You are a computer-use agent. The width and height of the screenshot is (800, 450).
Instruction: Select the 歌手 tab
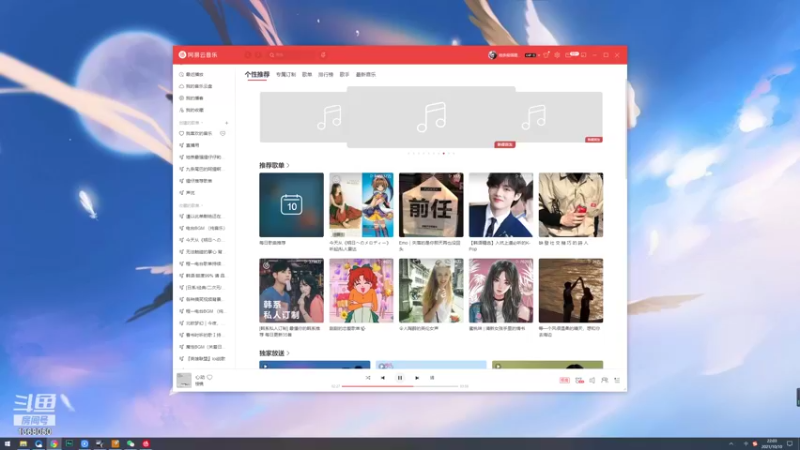(344, 74)
